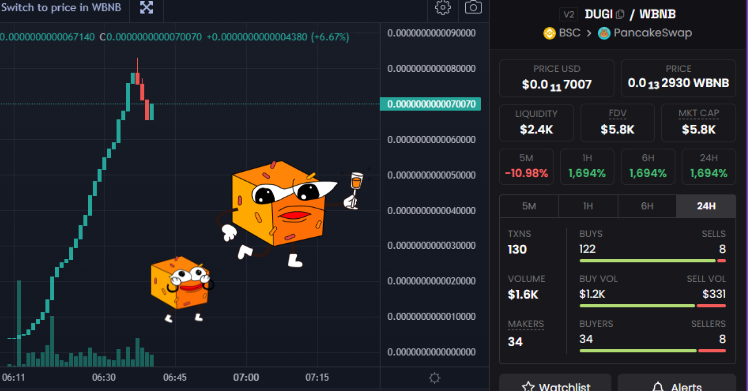Toggle fullscreen chart mode icon
Screen dimensions: 748x391
pos(146,8)
